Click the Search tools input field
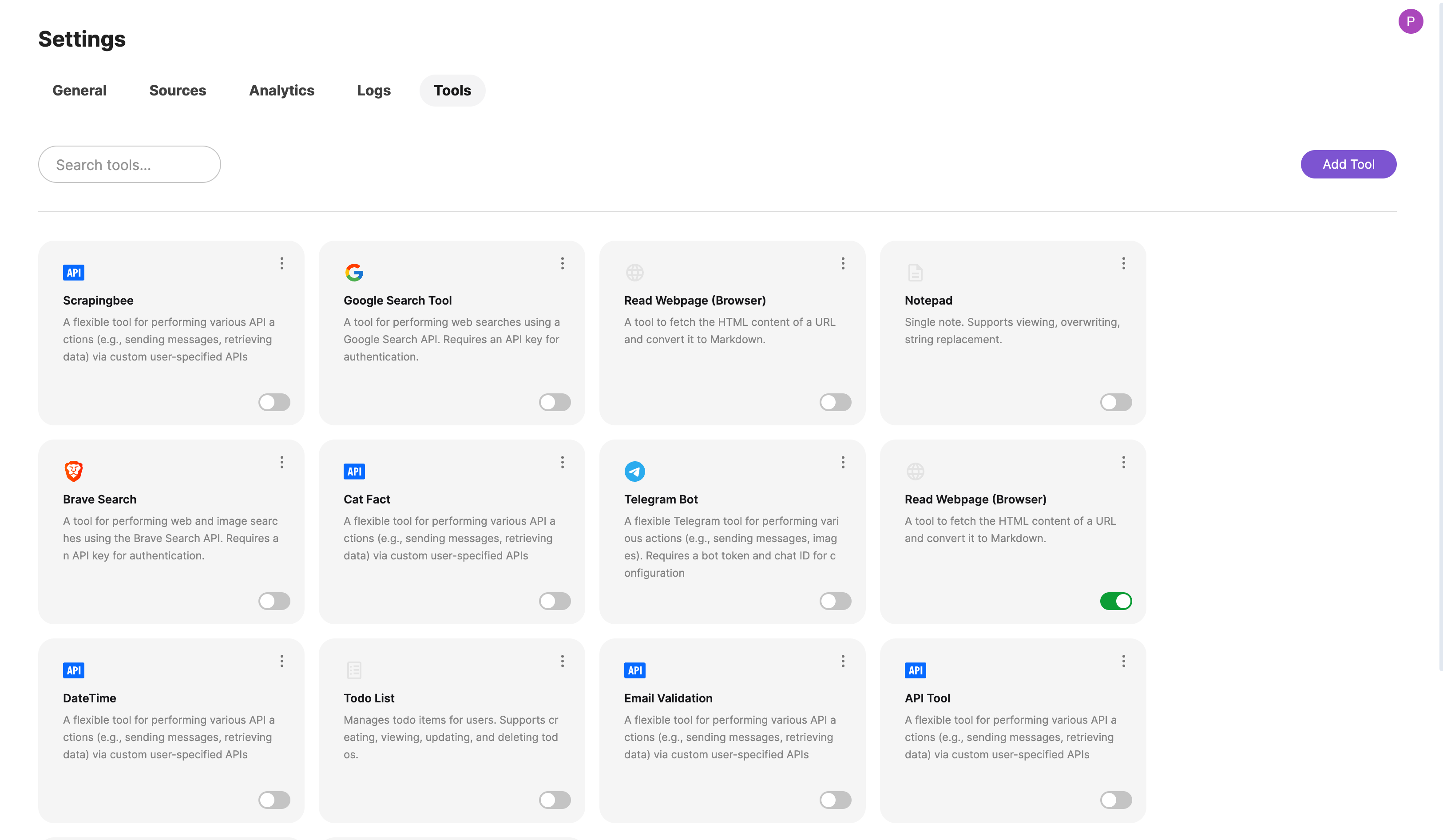This screenshot has height=840, width=1443. point(129,164)
